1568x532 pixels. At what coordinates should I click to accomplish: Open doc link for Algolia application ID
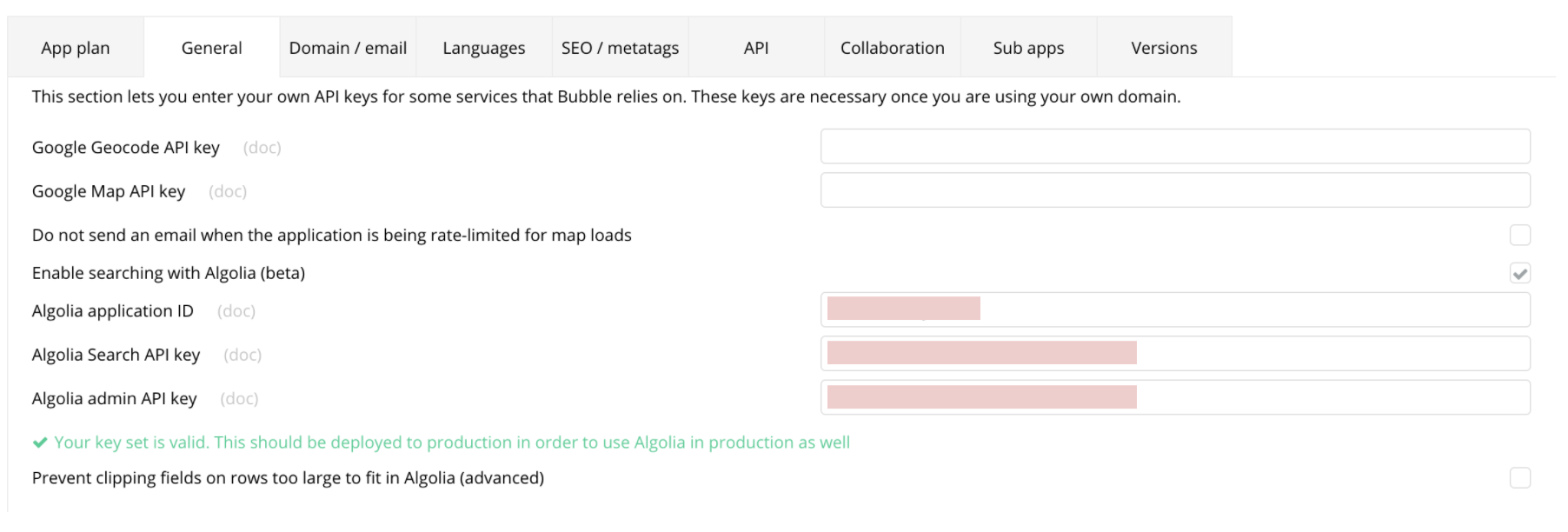pyautogui.click(x=236, y=311)
